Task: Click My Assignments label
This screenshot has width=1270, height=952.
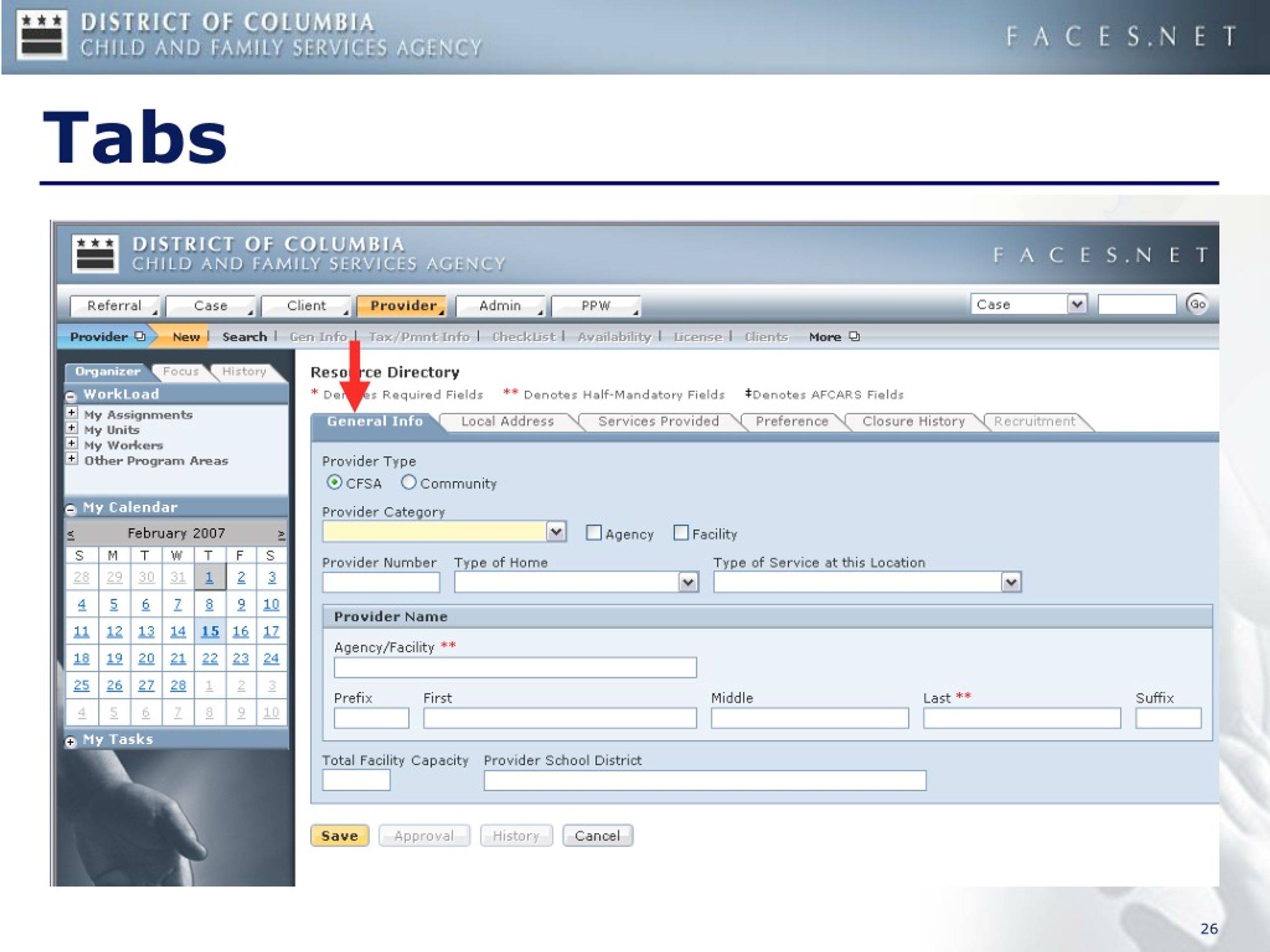Action: point(138,415)
